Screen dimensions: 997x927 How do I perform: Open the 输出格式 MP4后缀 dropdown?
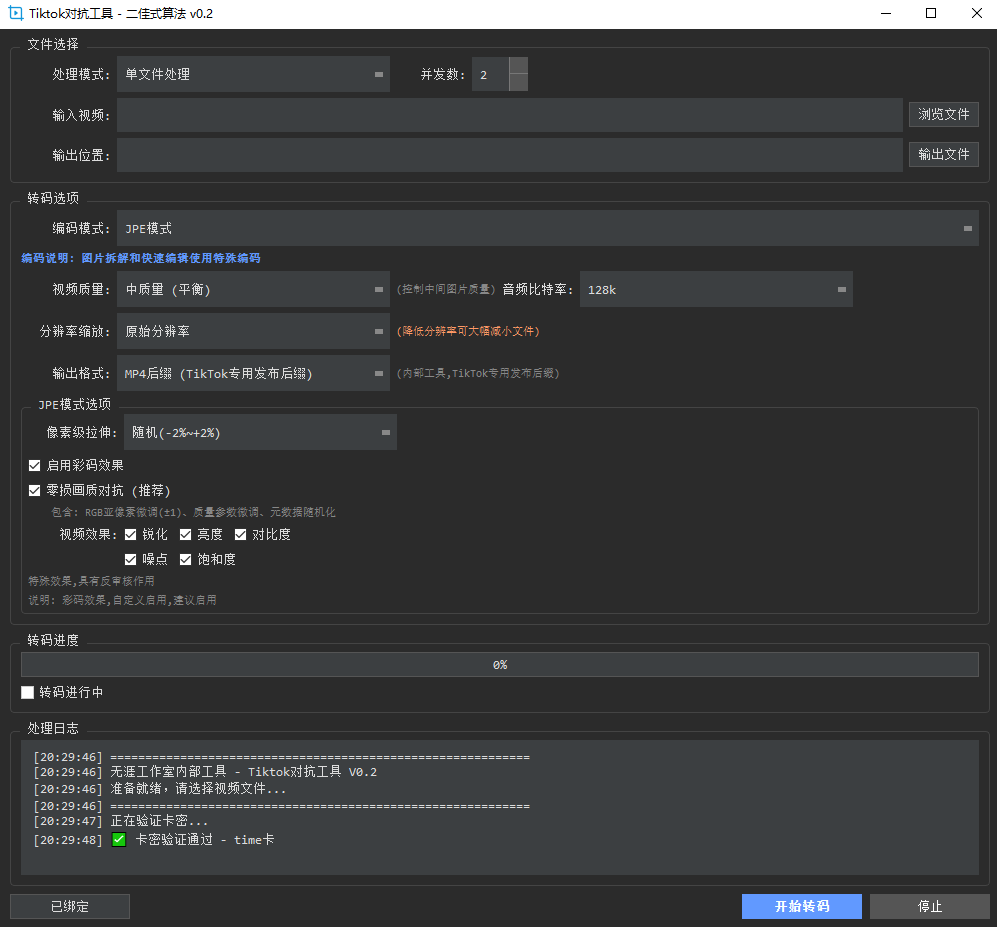coord(253,374)
